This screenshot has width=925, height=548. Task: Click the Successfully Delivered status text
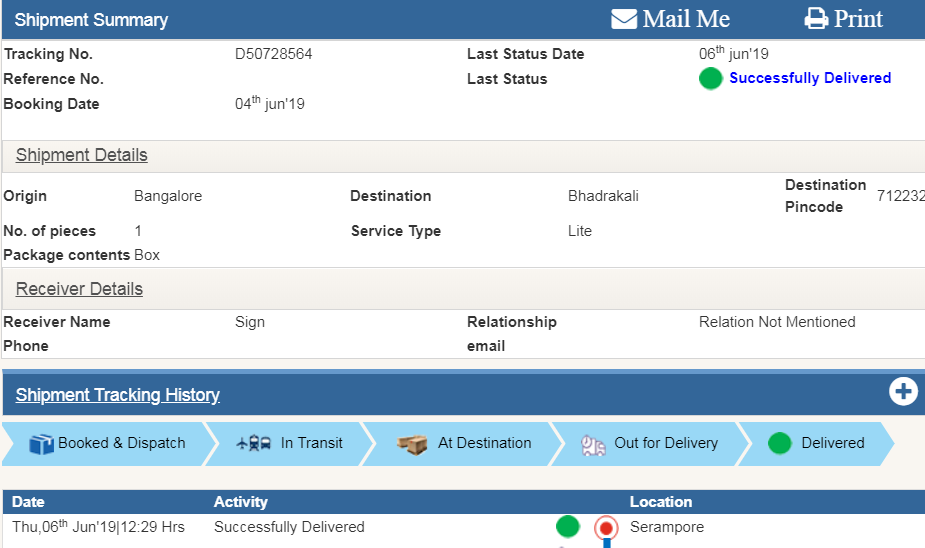point(810,78)
